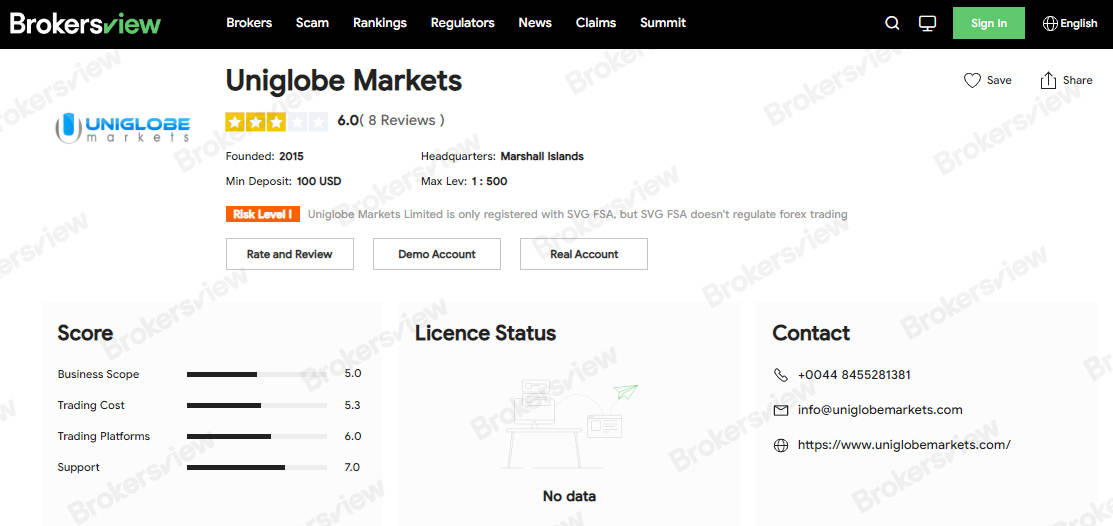Click the Support label in Score
The image size is (1113, 526).
78,467
